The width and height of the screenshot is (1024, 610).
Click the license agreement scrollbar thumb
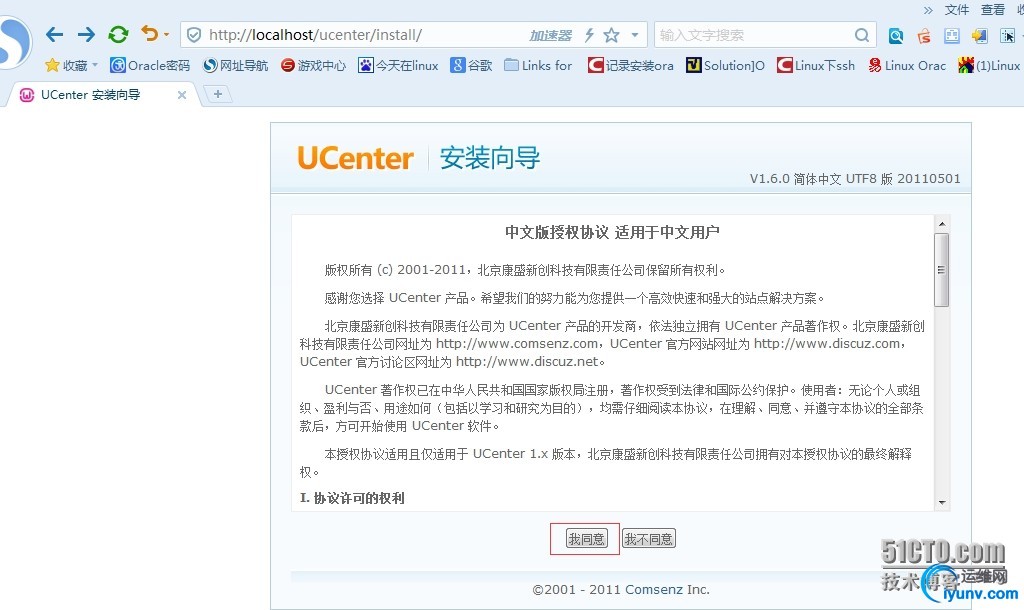pos(942,270)
